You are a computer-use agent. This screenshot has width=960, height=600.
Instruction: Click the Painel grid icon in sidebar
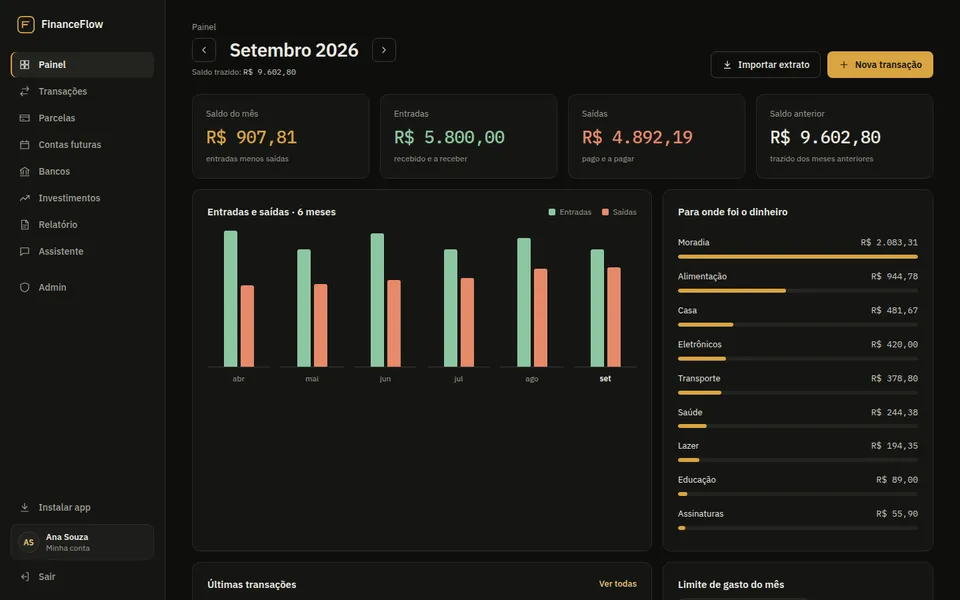[24, 64]
